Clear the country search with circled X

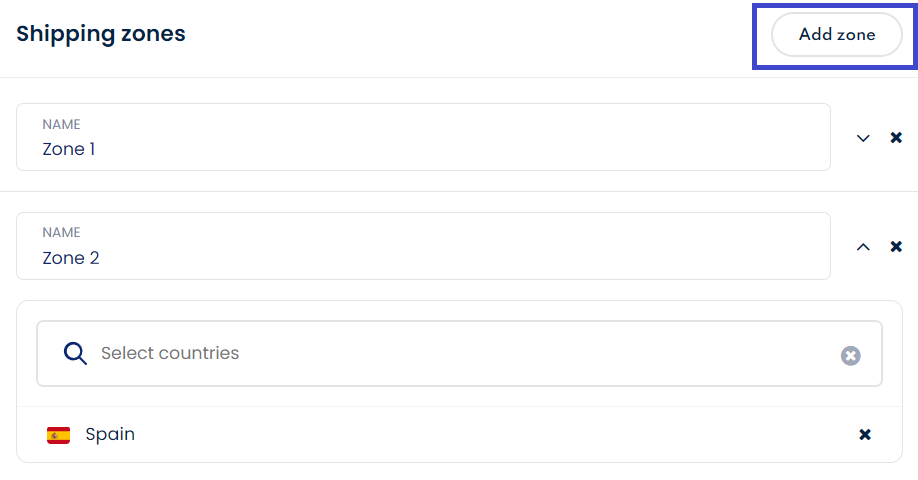pos(850,355)
